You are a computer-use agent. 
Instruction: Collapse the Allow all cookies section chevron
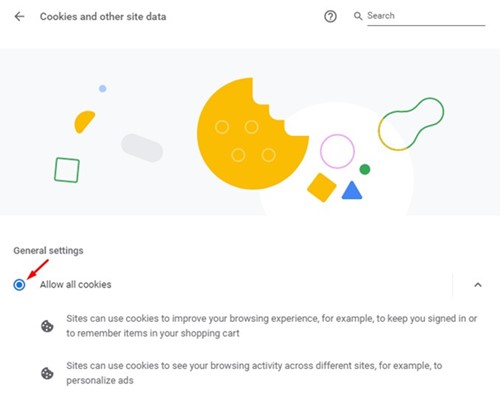click(478, 285)
